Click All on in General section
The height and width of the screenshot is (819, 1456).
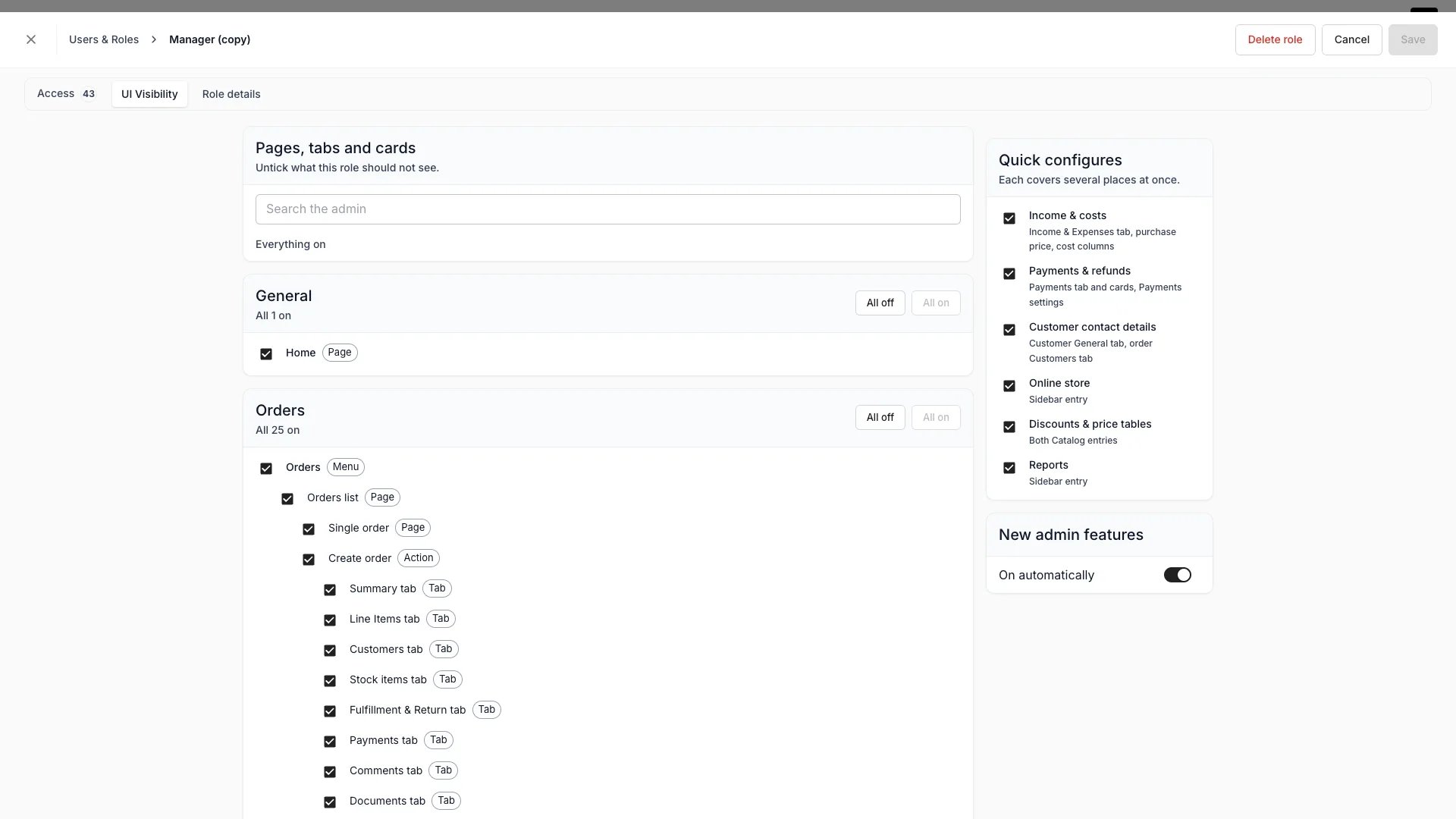pyautogui.click(x=935, y=303)
